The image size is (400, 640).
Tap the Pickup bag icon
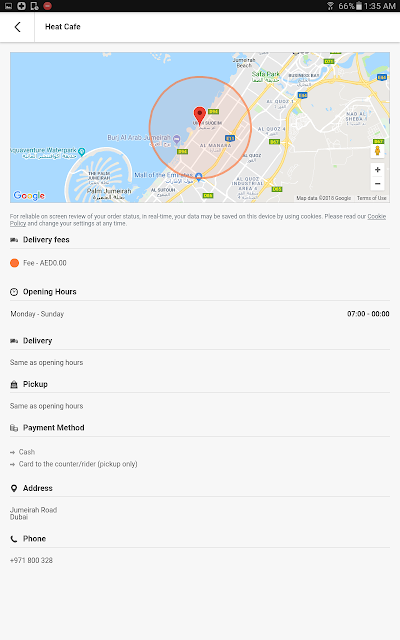tap(14, 384)
